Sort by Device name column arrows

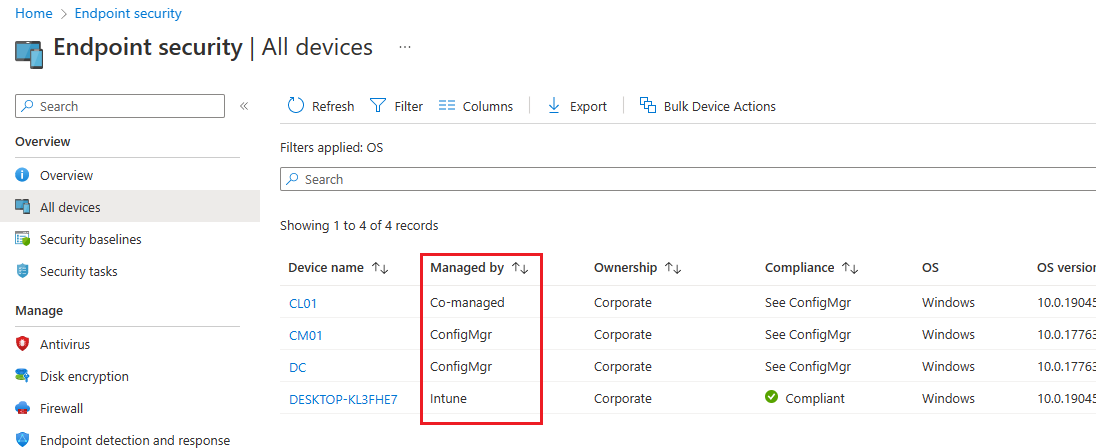pos(380,268)
